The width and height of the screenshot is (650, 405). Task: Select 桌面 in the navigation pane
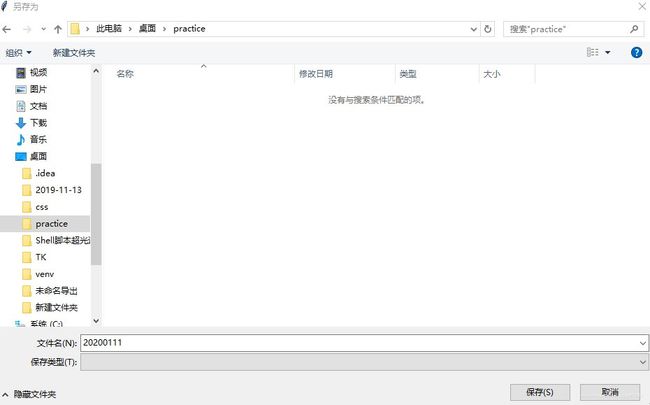point(38,156)
